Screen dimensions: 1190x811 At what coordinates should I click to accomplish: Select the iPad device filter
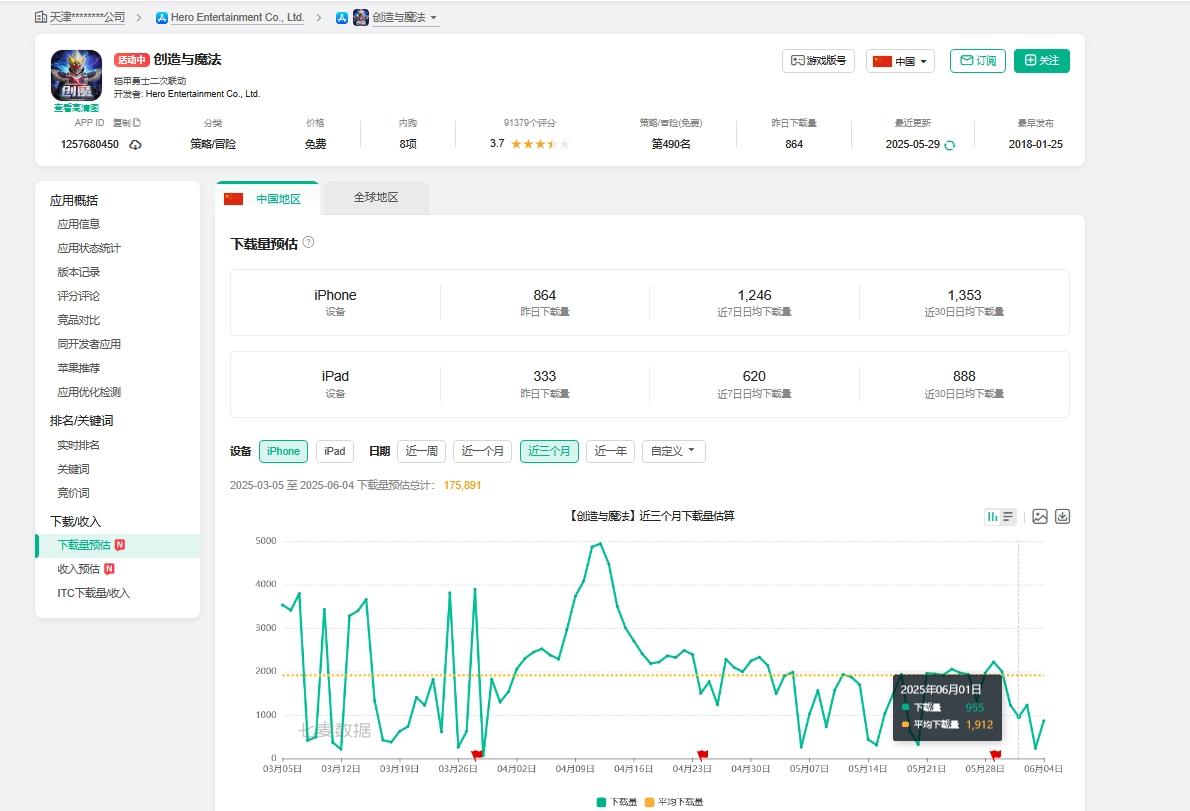point(335,451)
